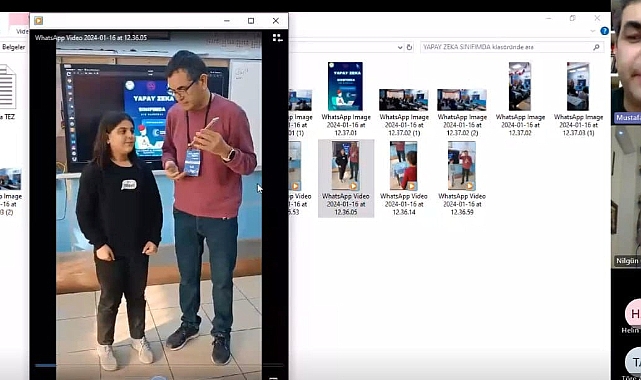This screenshot has width=641, height=380.
Task: Select WhatsApp Video at 12.36.59
Action: click(462, 178)
